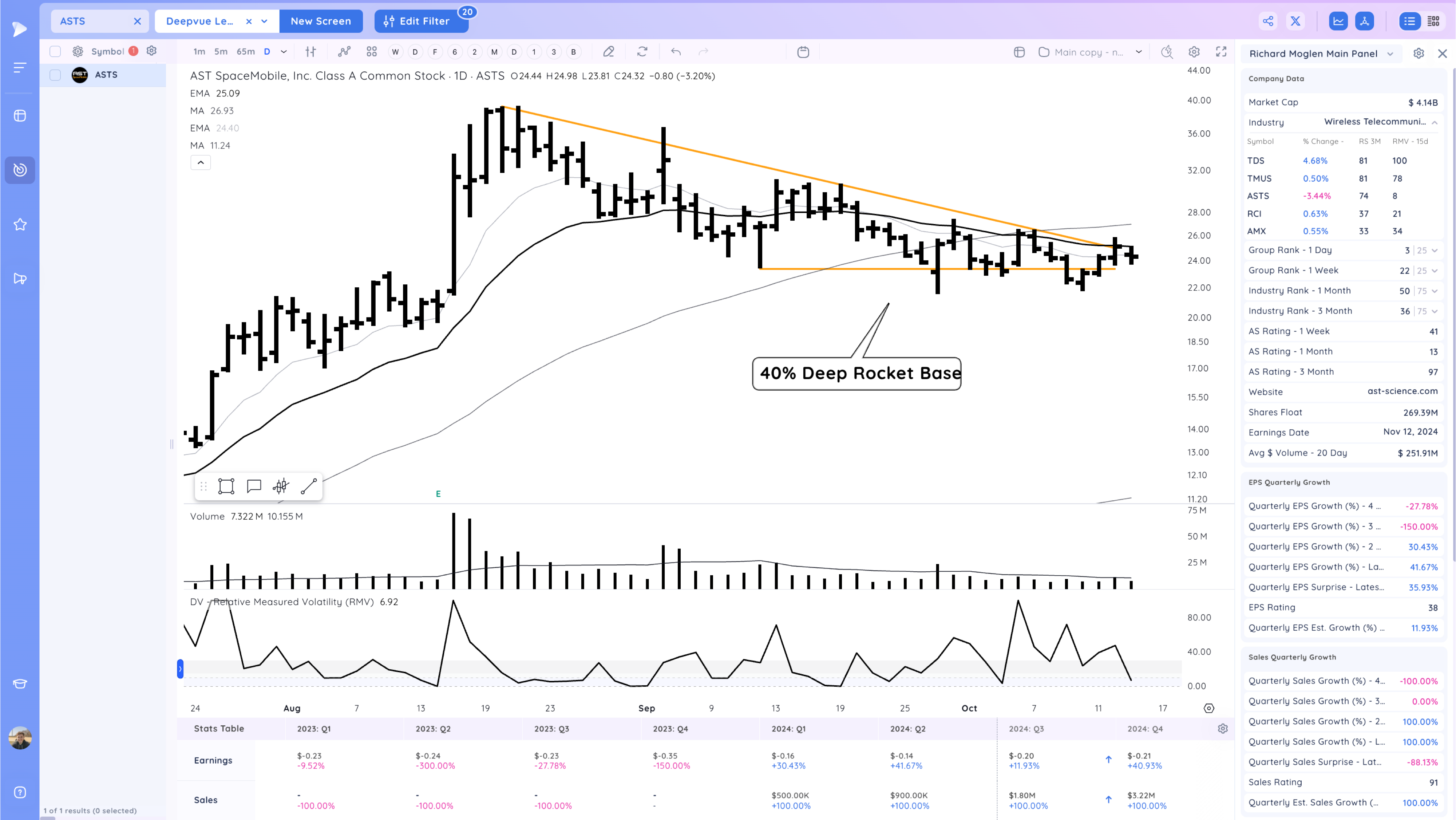Click the fullscreen chart icon
The image size is (1456, 820).
click(1221, 52)
